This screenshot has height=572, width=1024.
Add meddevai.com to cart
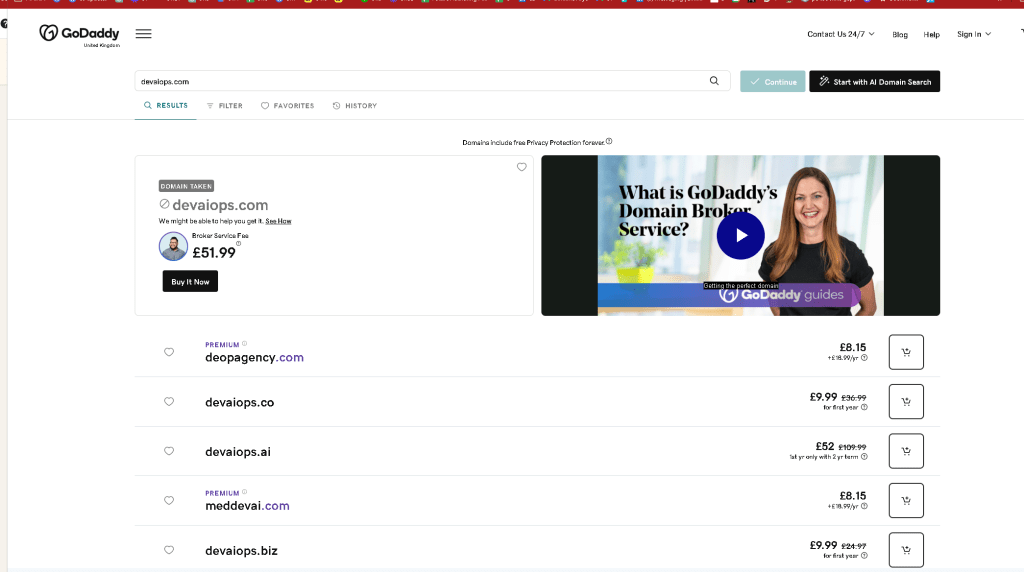point(906,501)
